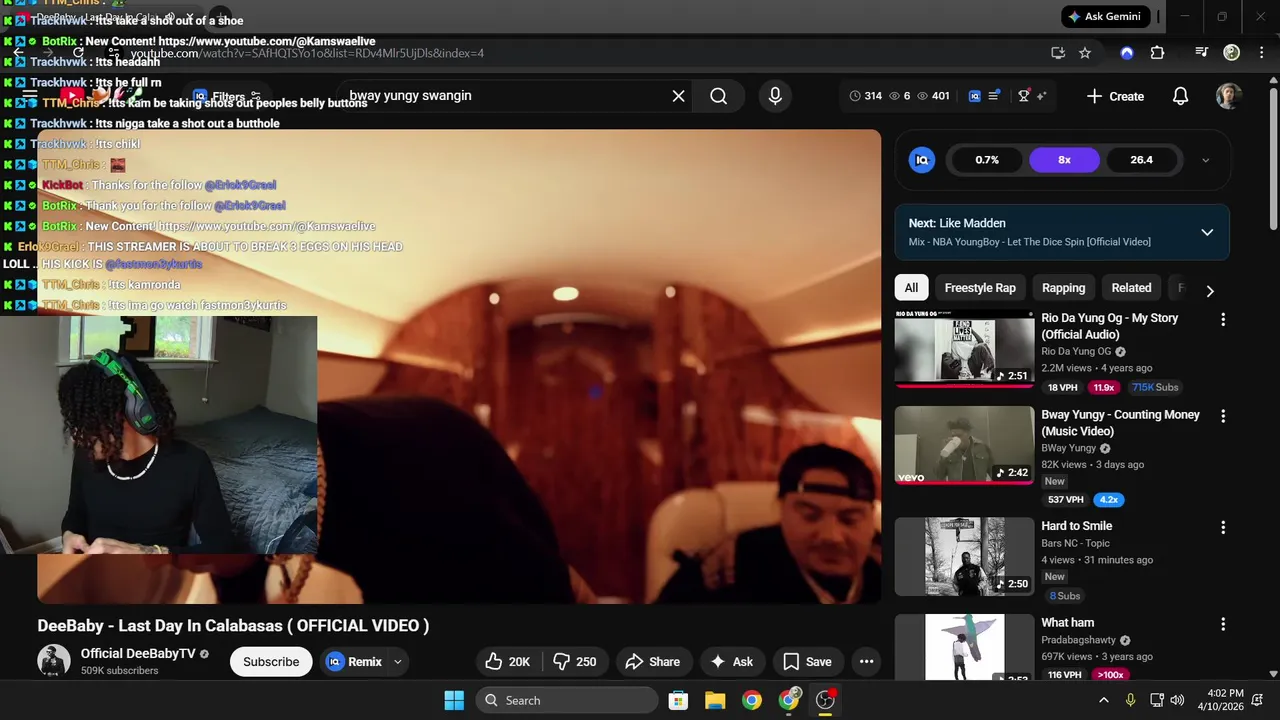Click the 11.9x badge on Rio video
Image resolution: width=1280 pixels, height=720 pixels.
pyautogui.click(x=1104, y=388)
